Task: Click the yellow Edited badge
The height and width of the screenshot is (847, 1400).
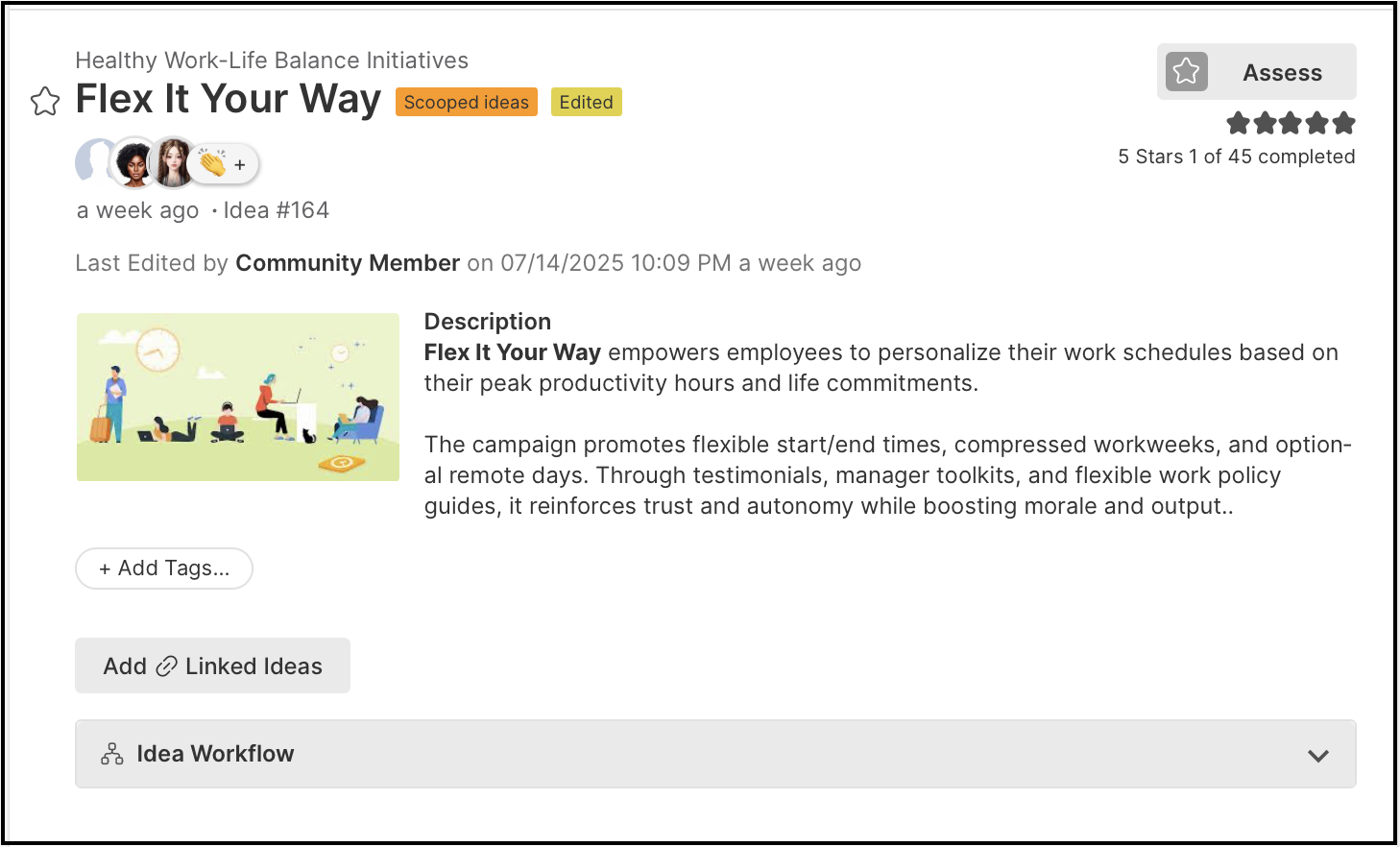Action: [x=587, y=102]
